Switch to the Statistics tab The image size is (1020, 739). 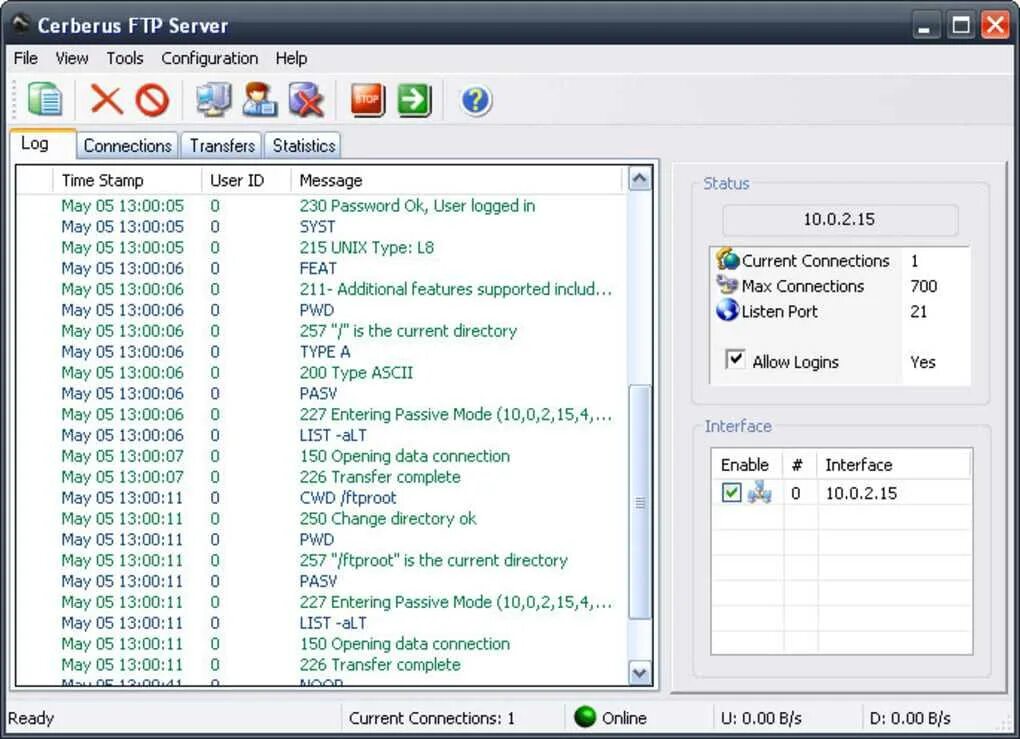click(x=304, y=146)
